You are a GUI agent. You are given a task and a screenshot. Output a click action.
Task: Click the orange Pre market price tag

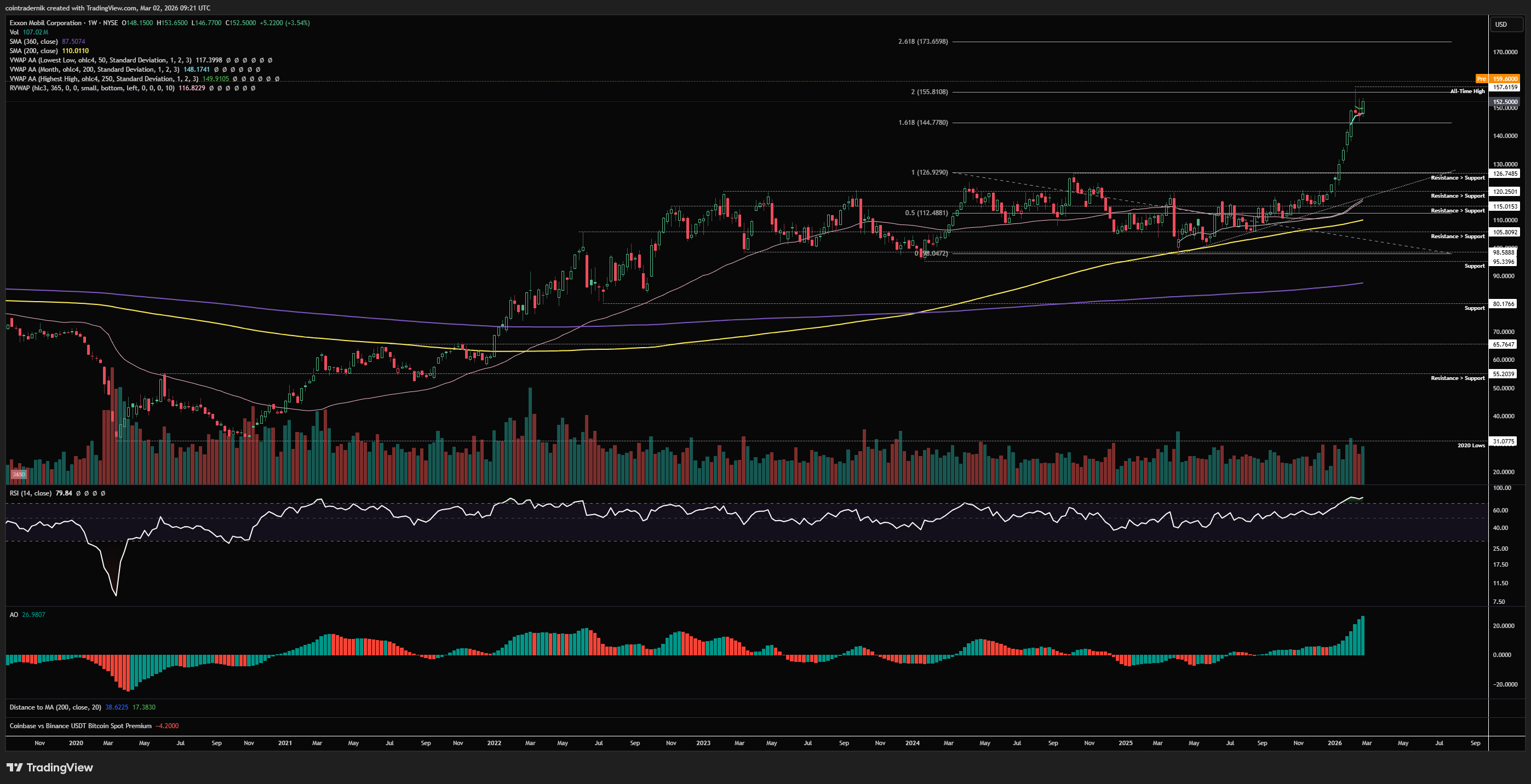pyautogui.click(x=1498, y=78)
